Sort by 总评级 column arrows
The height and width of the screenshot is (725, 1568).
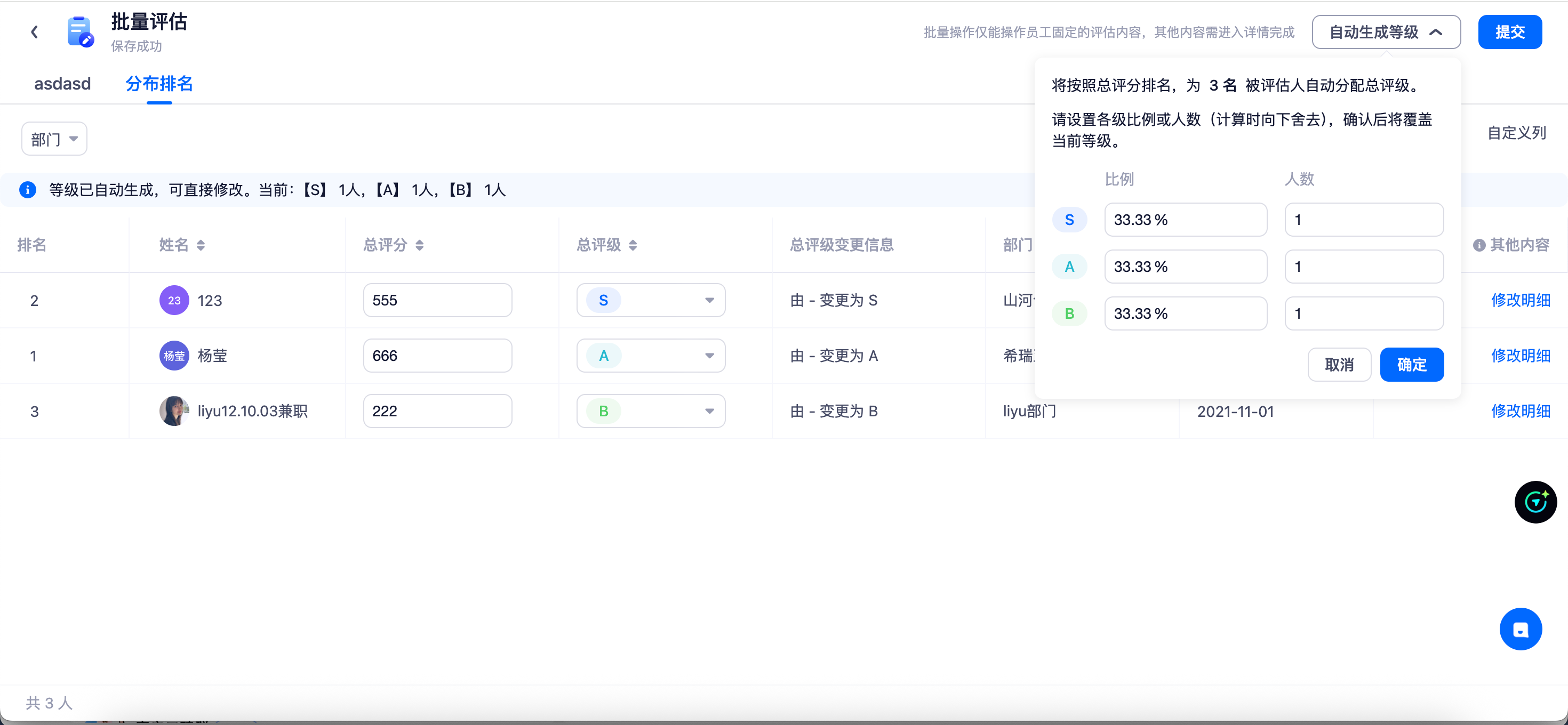click(633, 245)
